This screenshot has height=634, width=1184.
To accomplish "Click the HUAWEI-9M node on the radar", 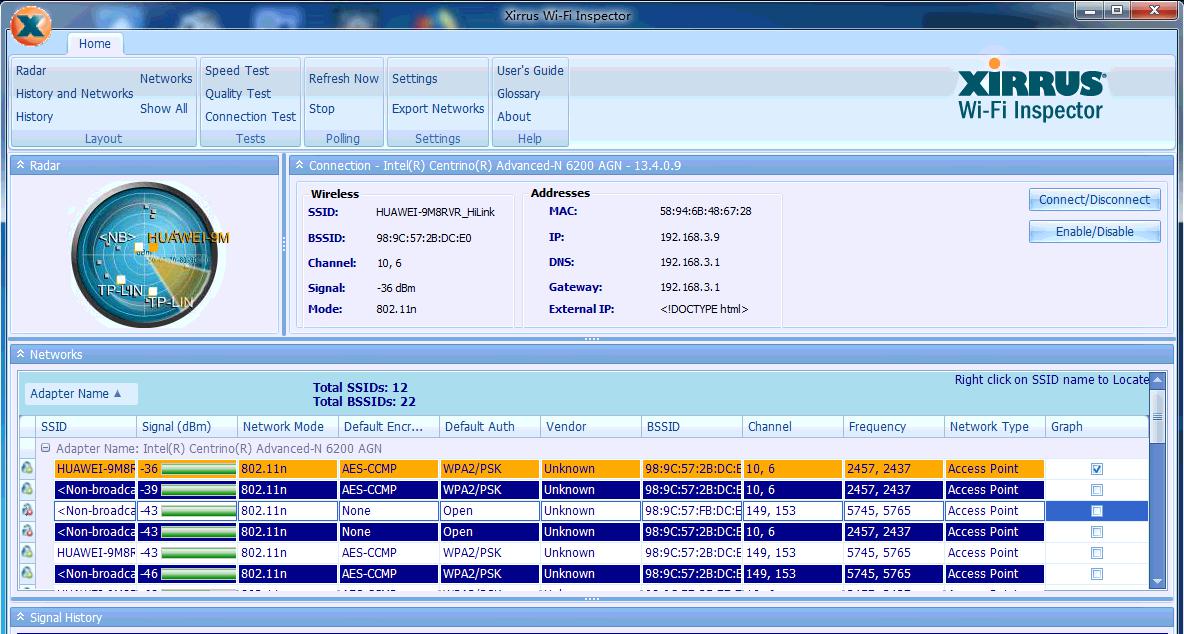I will 152,246.
